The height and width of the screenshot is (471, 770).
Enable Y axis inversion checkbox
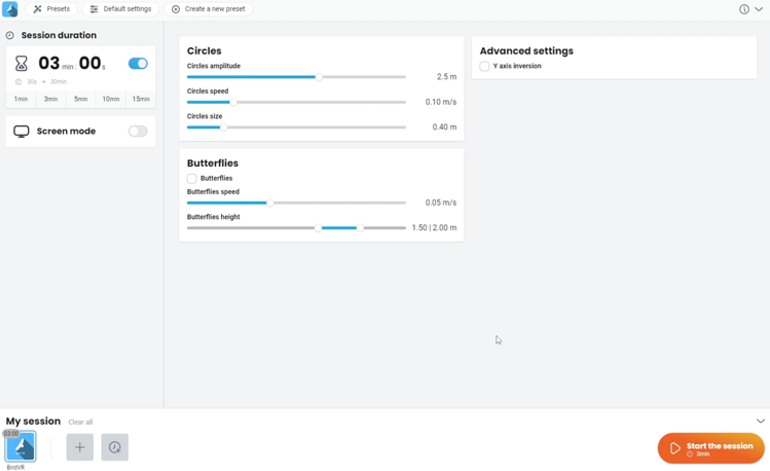tap(484, 66)
